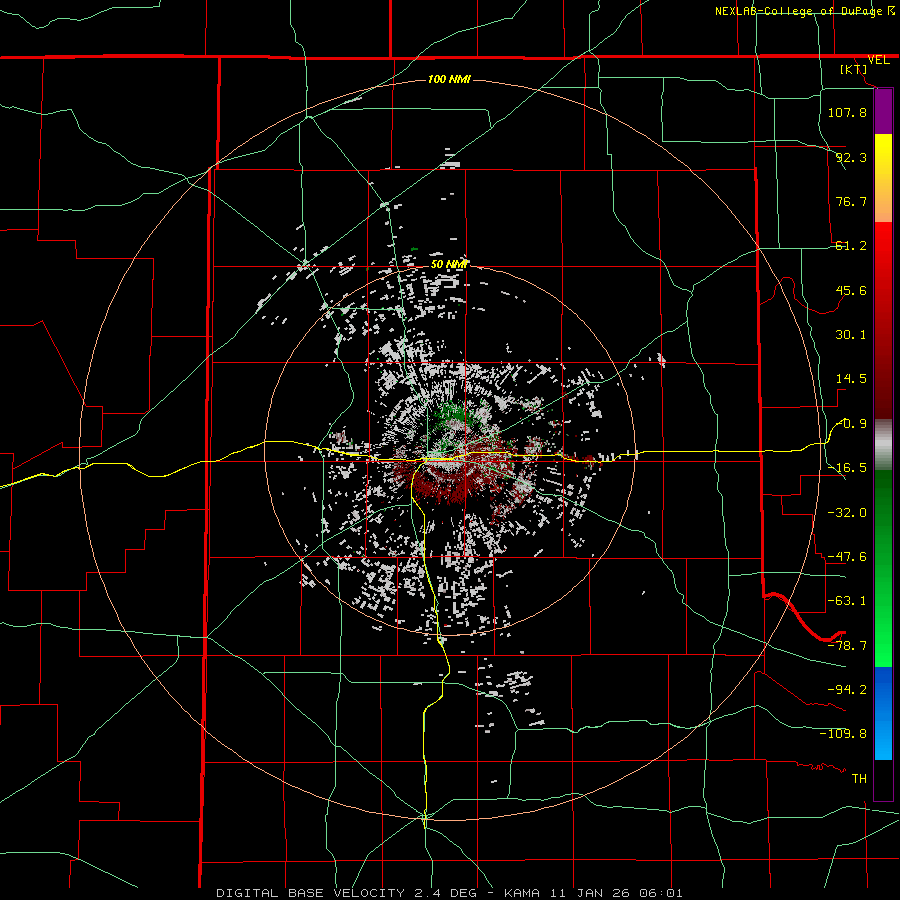Click the -94.2 velocity scale value
The width and height of the screenshot is (900, 900).
(x=847, y=689)
